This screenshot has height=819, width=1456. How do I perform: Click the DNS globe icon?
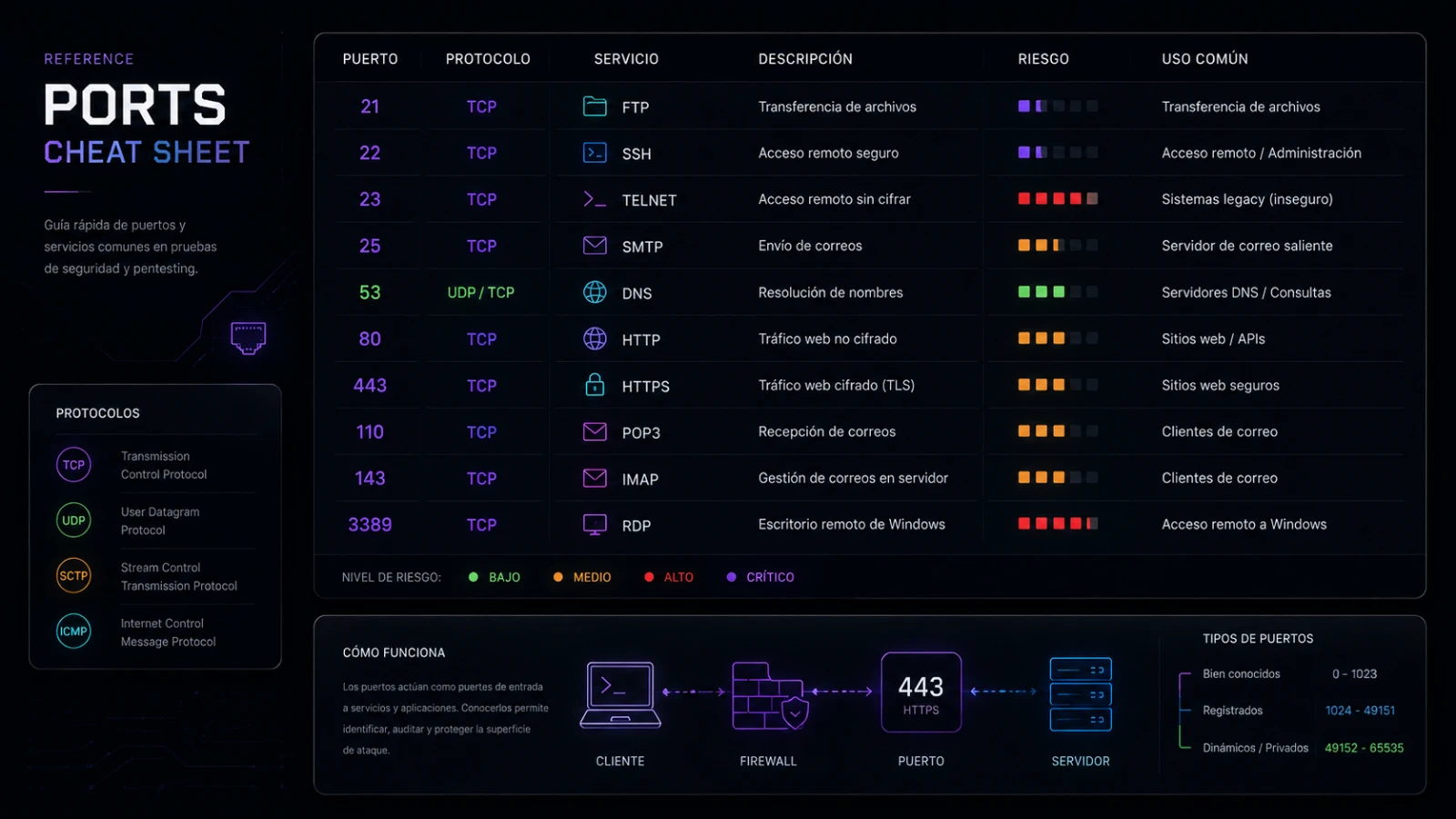tap(594, 292)
